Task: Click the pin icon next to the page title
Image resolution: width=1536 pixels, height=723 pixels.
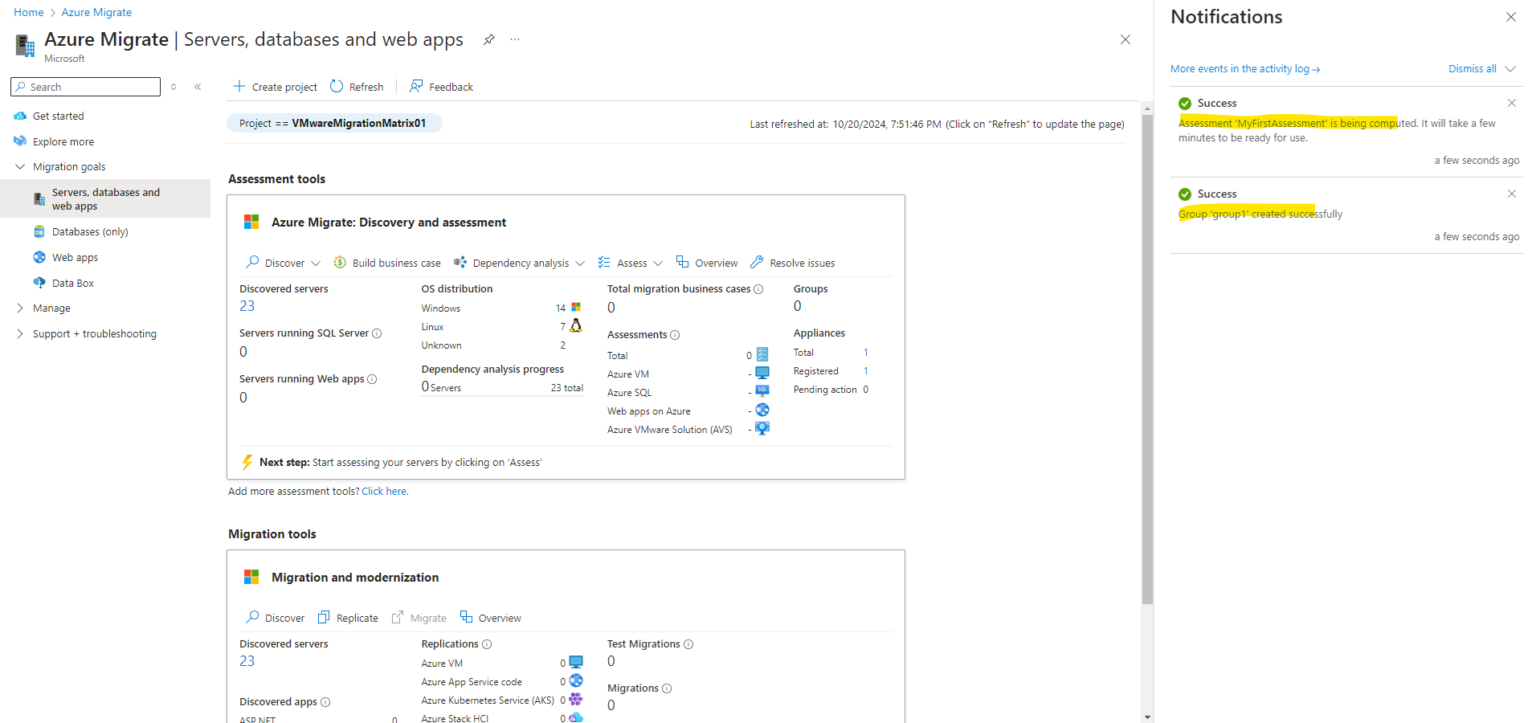Action: (x=489, y=40)
